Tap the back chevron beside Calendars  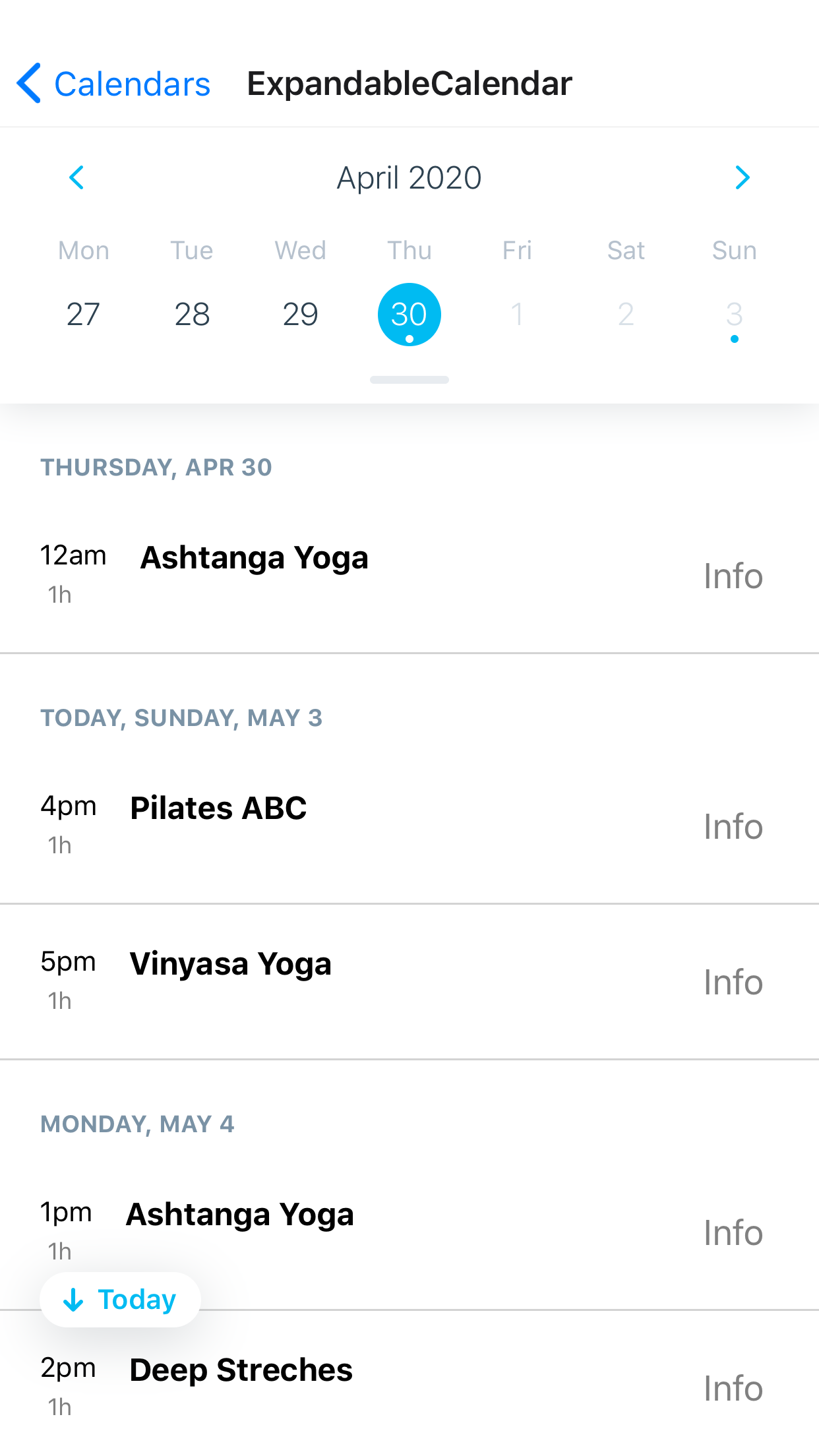pyautogui.click(x=29, y=84)
